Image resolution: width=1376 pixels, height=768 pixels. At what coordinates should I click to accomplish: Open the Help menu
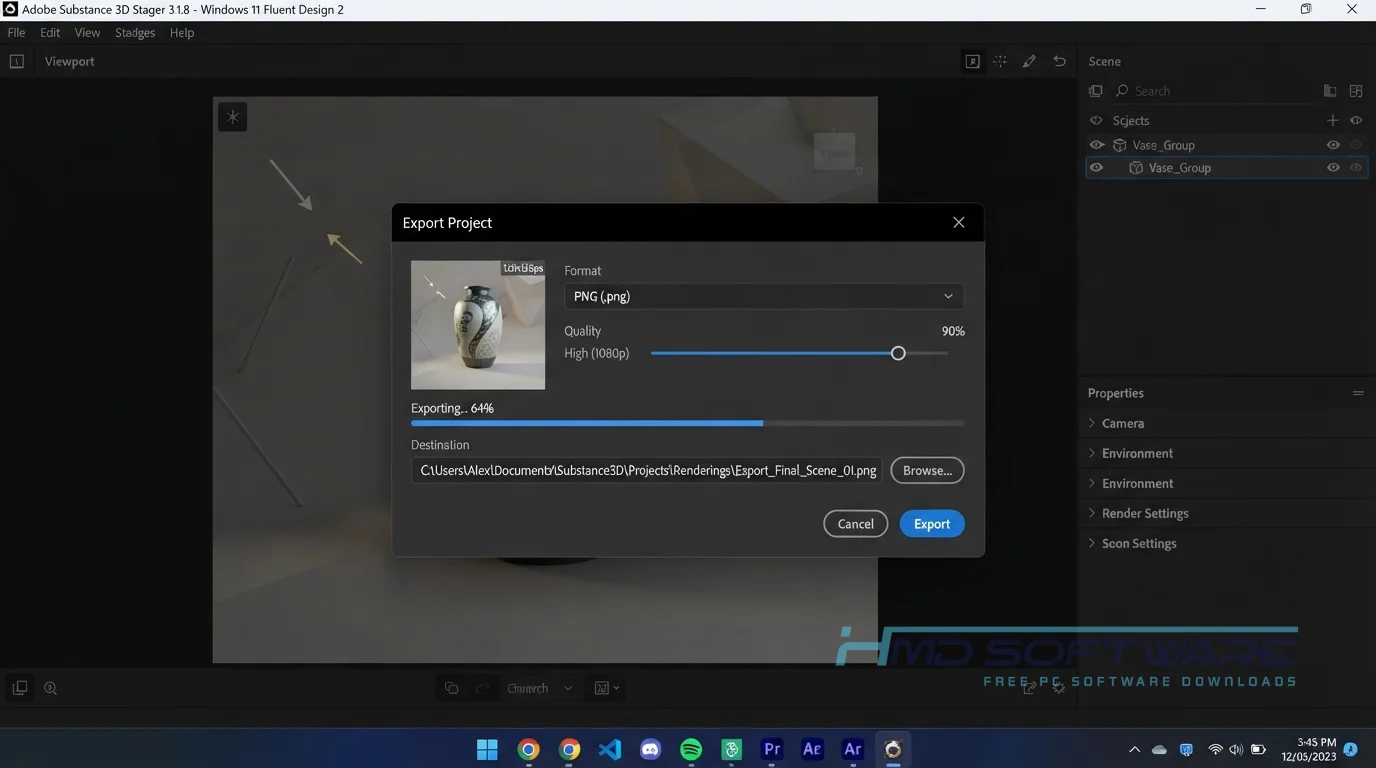(x=182, y=33)
